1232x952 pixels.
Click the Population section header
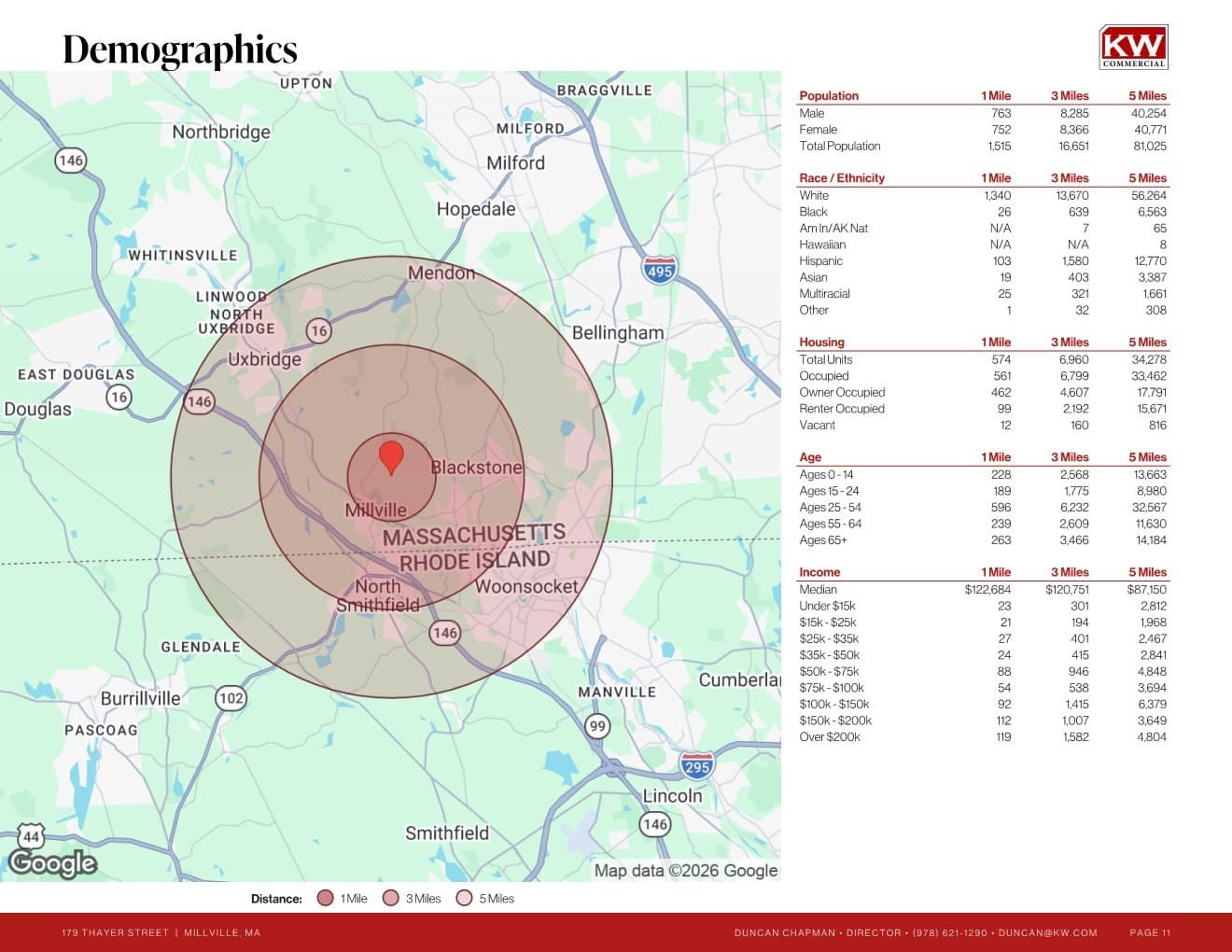[x=829, y=96]
